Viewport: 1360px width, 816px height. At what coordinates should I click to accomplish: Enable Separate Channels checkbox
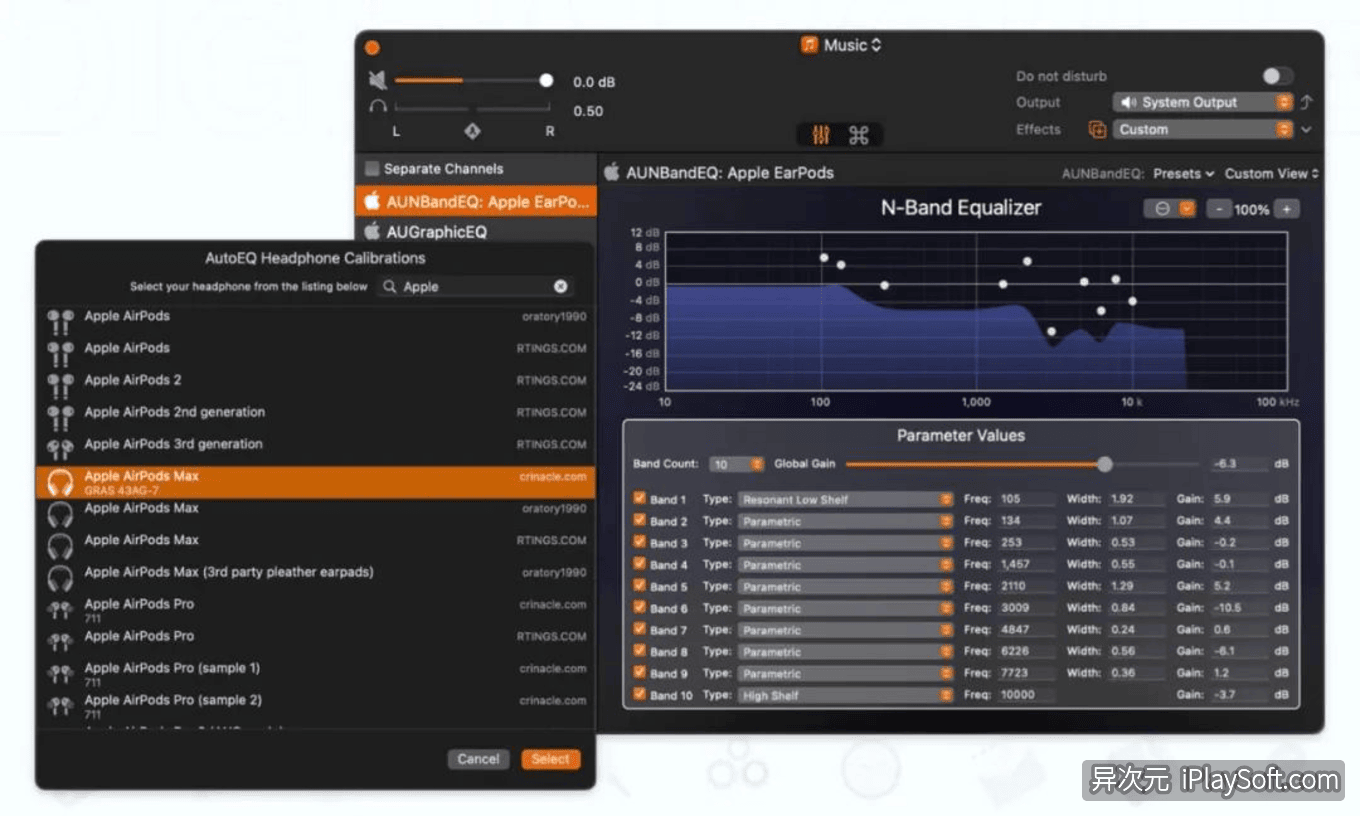point(372,169)
